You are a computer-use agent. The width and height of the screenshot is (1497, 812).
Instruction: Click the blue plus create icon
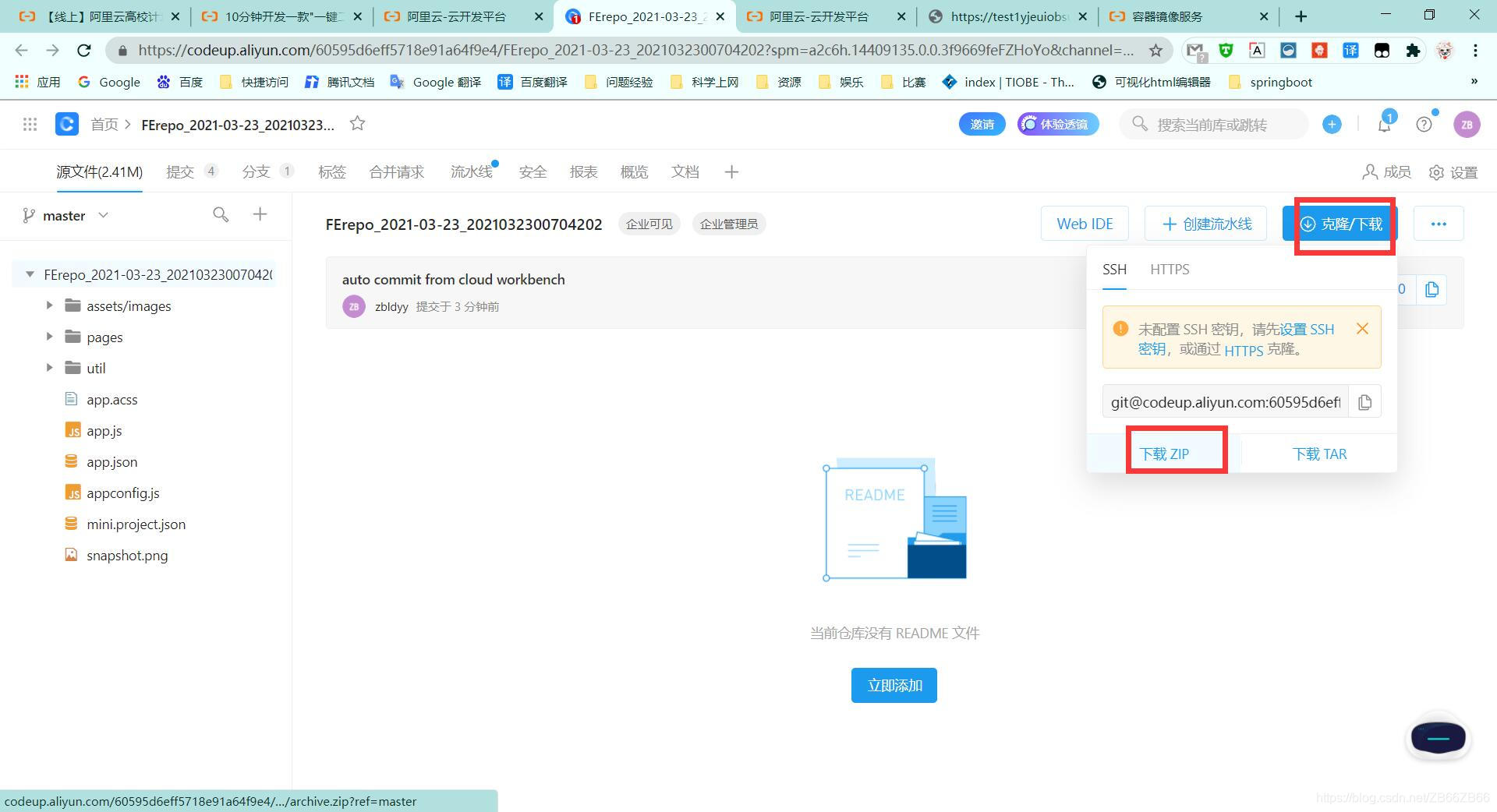pos(1332,124)
